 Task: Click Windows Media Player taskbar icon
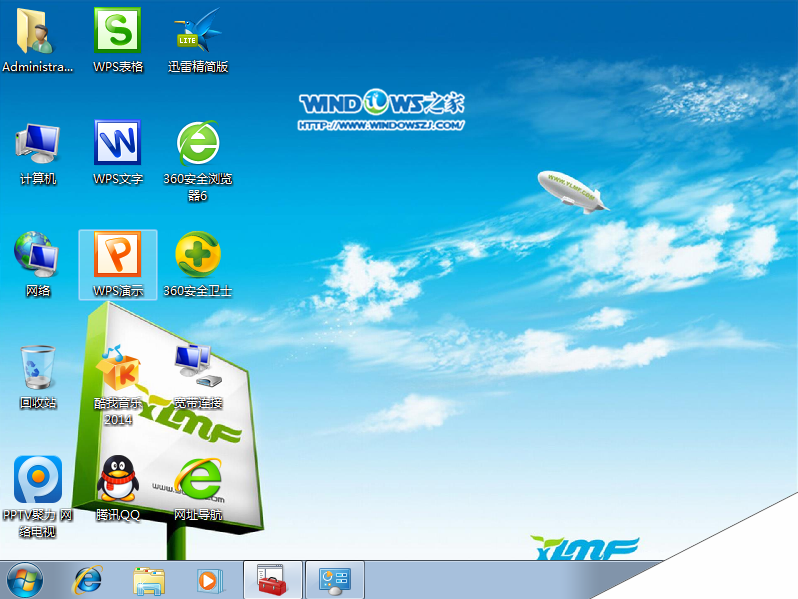pos(210,579)
